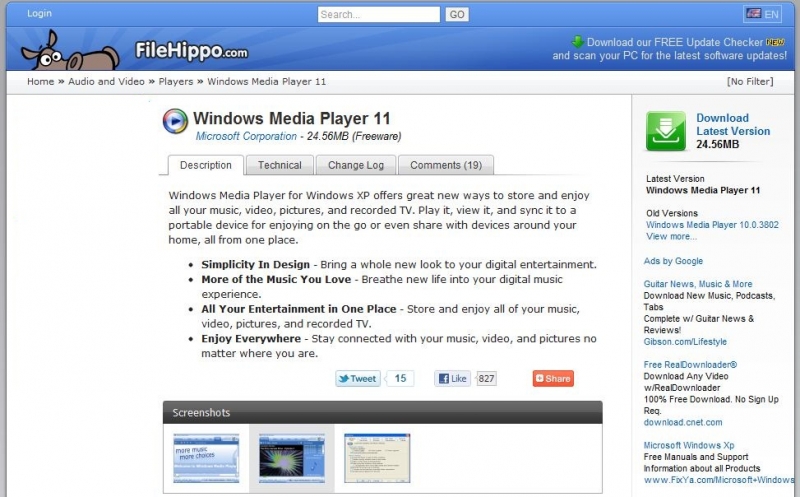Click the Windows Media Player icon
This screenshot has height=497, width=800.
pos(175,121)
